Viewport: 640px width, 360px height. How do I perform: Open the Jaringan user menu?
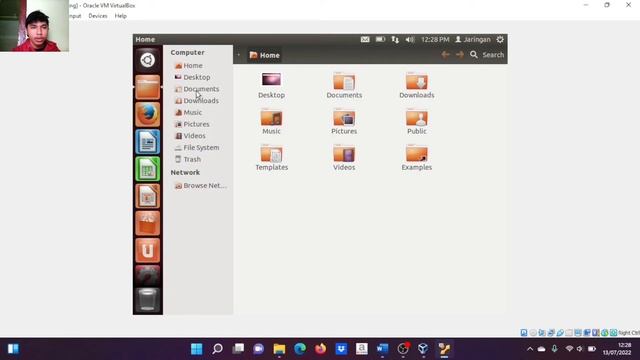473,39
